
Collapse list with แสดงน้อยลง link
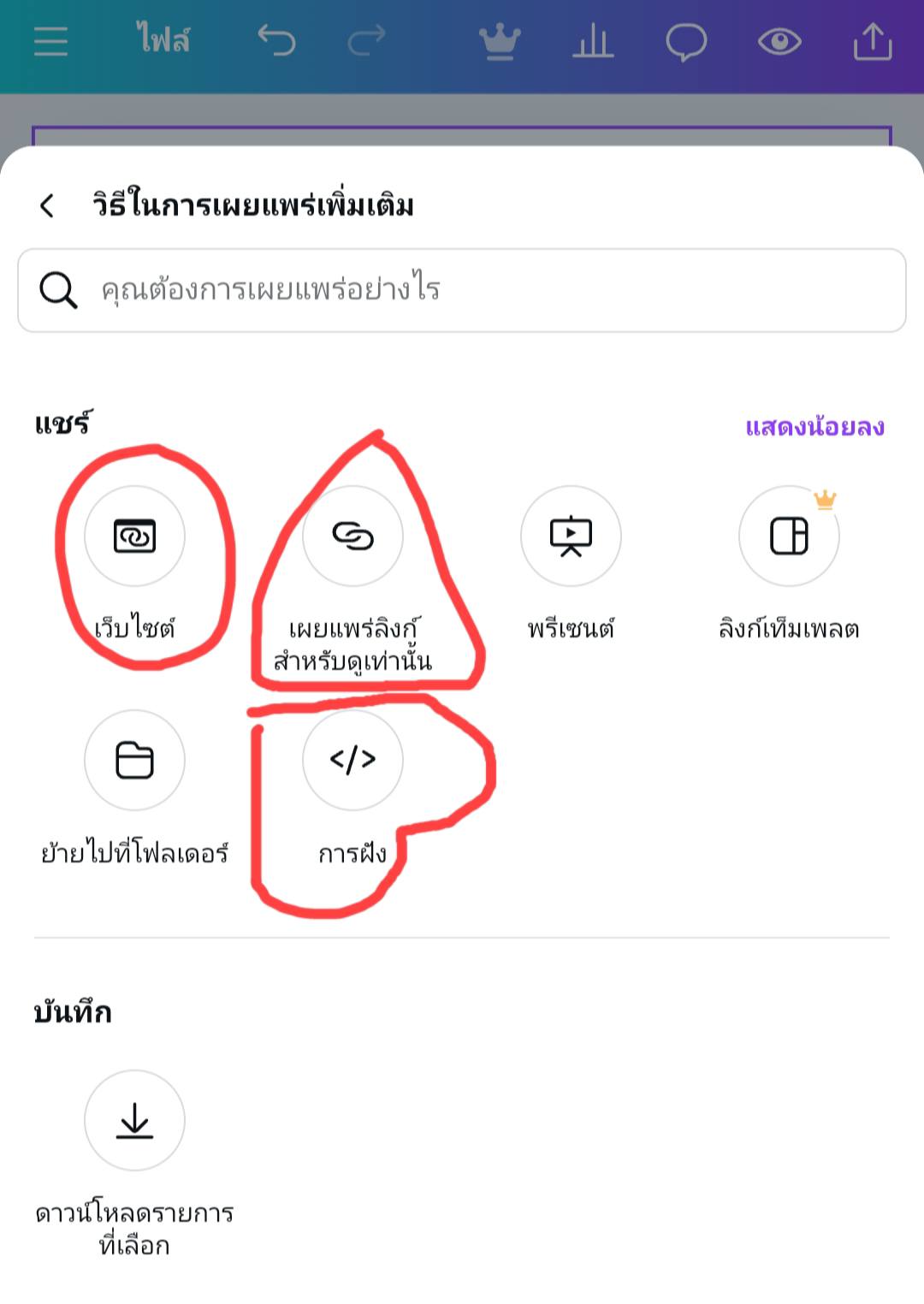[x=814, y=426]
